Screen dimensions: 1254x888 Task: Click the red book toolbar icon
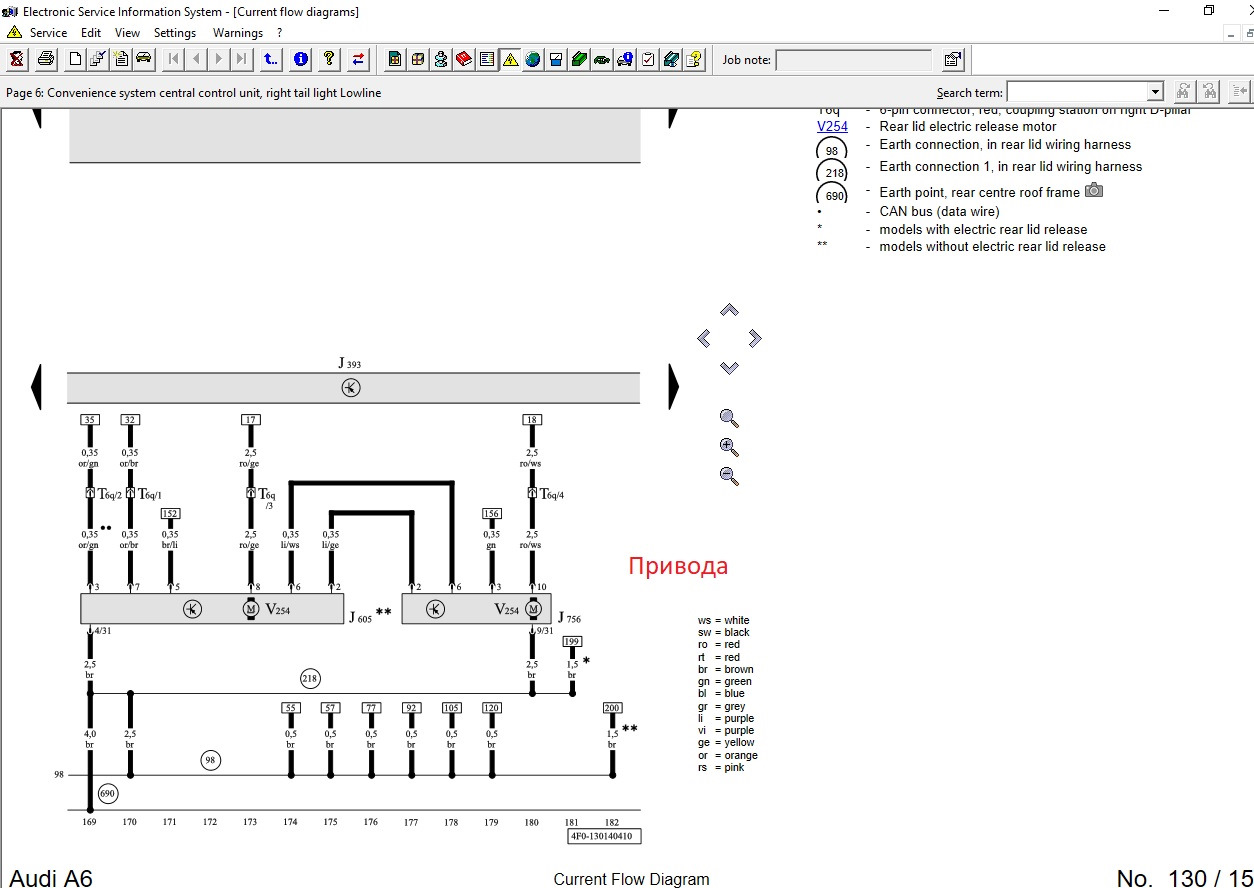coord(464,59)
